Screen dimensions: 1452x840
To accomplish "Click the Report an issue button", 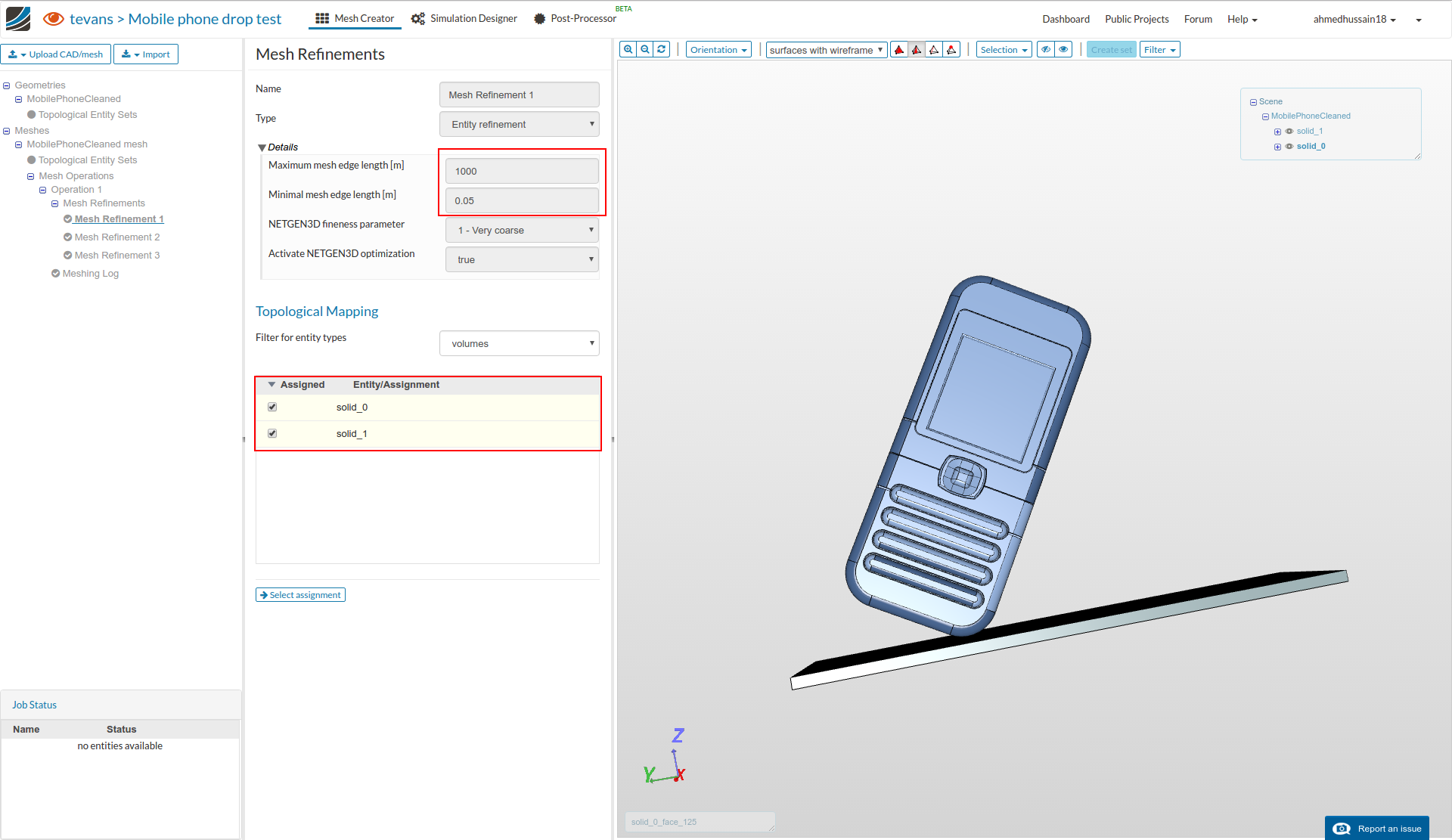I will 1377,829.
